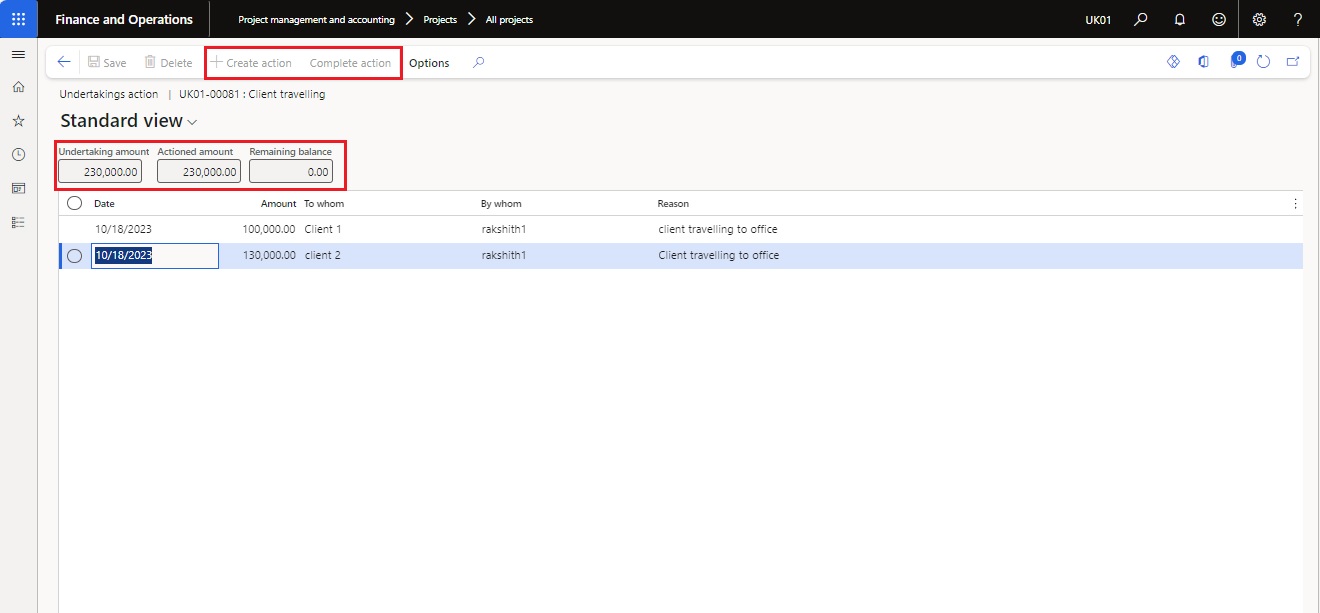Click the Finance and Operations title
This screenshot has height=613, width=1320.
point(124,19)
